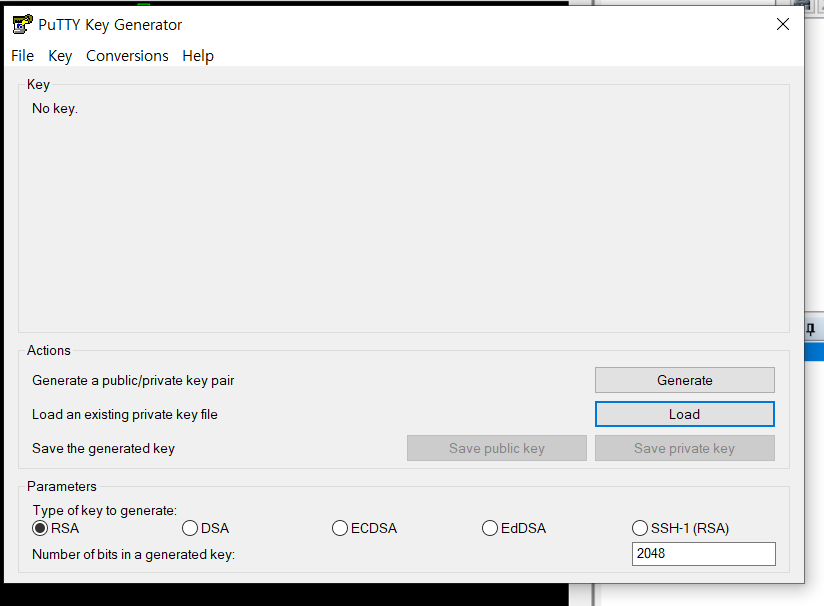Screen dimensions: 824x606
Task: Click the number of bits field showing 2048
Action: 704,554
